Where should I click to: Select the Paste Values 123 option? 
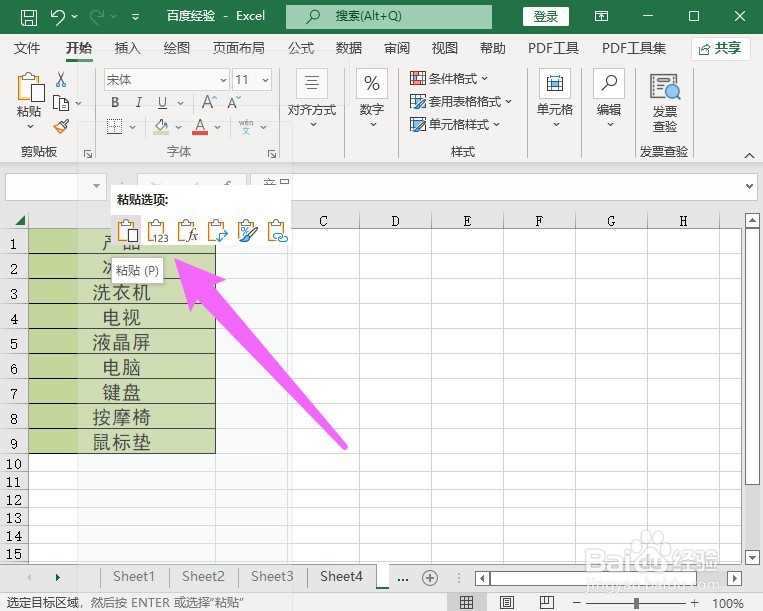point(158,231)
